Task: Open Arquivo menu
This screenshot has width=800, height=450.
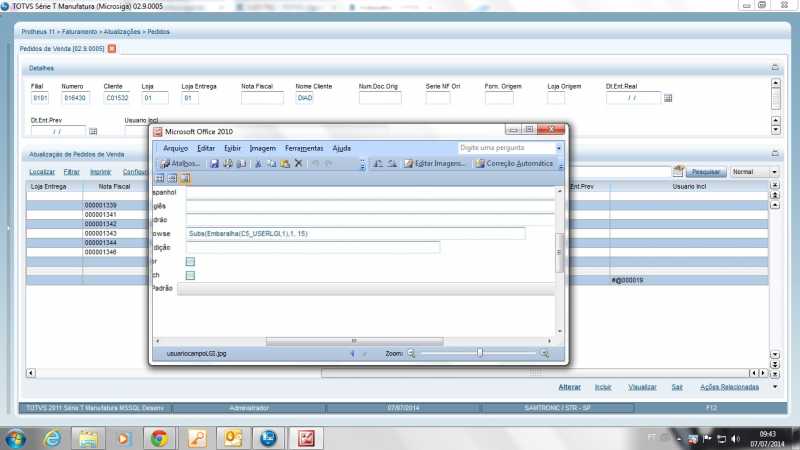Action: pos(176,148)
